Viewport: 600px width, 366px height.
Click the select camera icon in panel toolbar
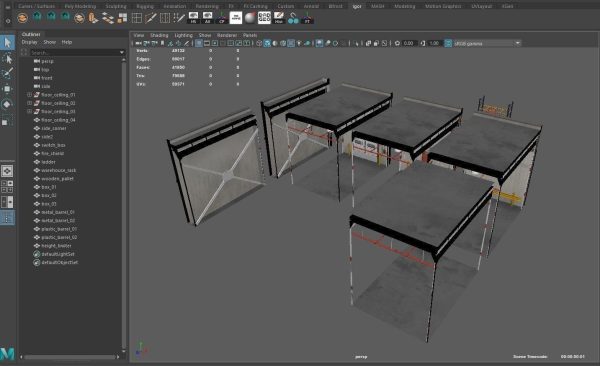[x=139, y=43]
